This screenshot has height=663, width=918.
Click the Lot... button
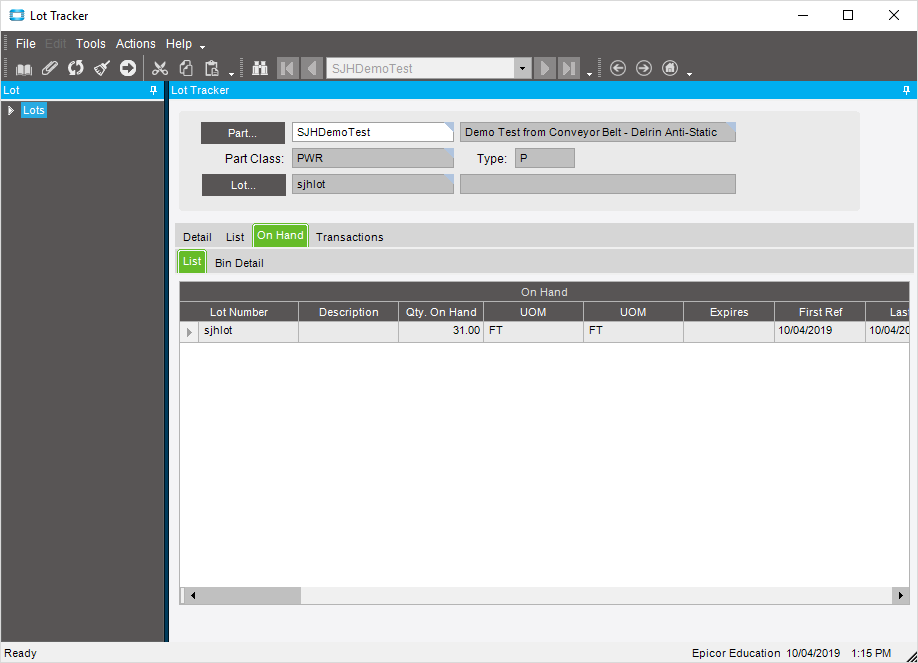(244, 185)
